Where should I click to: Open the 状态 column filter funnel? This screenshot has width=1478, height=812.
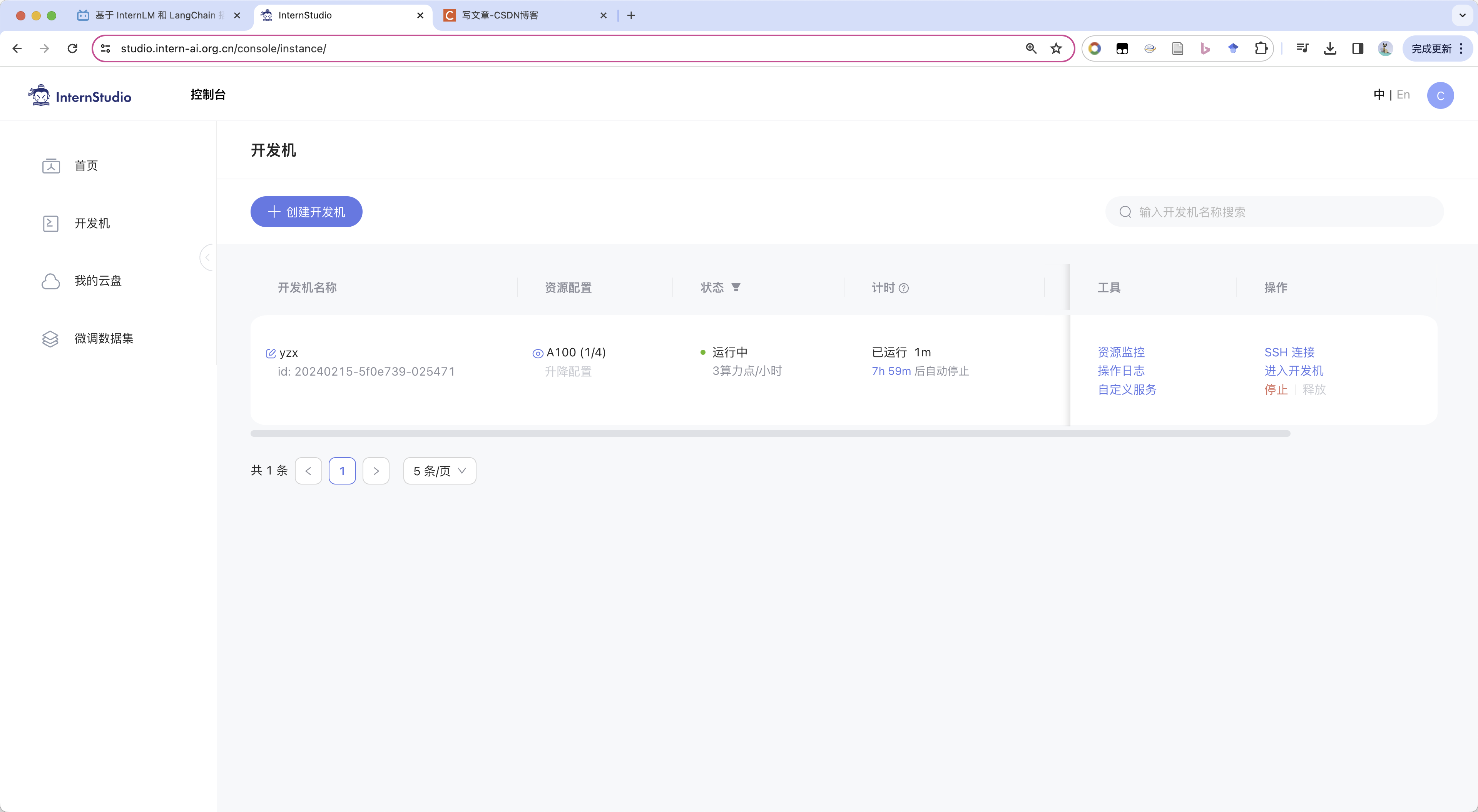coord(737,287)
